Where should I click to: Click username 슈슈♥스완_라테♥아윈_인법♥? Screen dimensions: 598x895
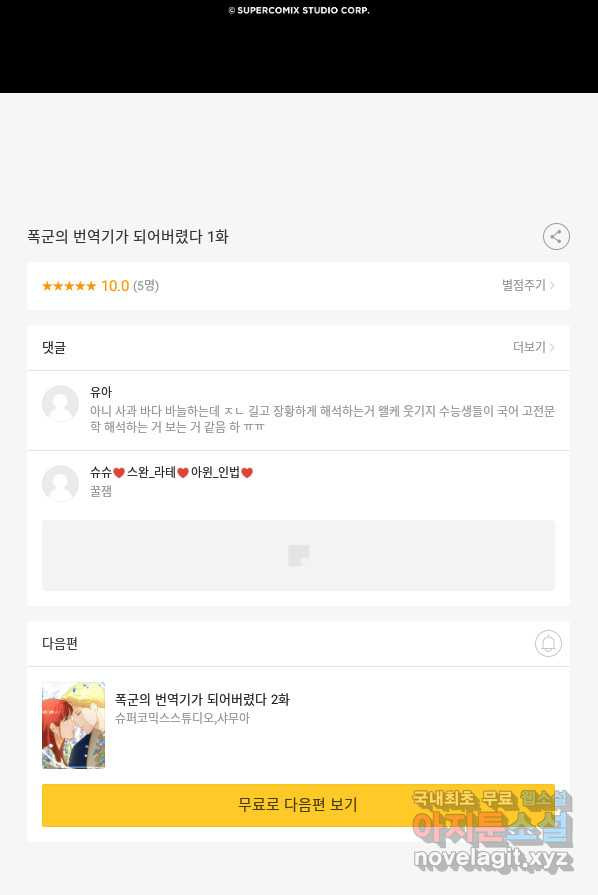coord(171,472)
